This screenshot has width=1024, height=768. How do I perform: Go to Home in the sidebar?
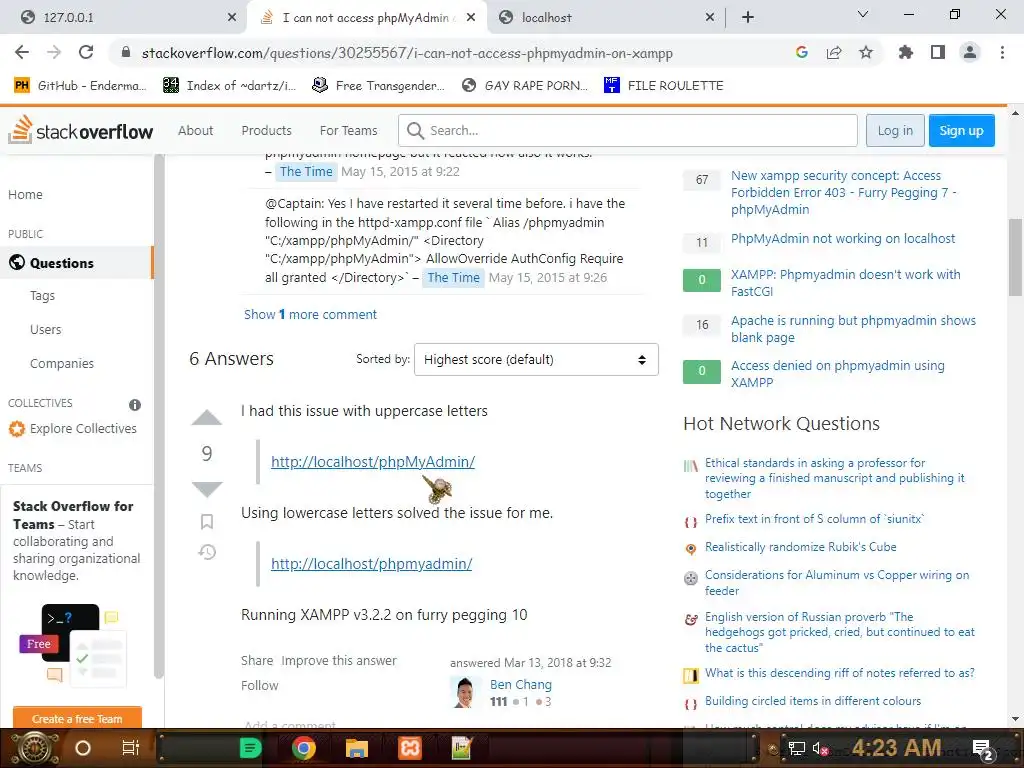click(25, 194)
